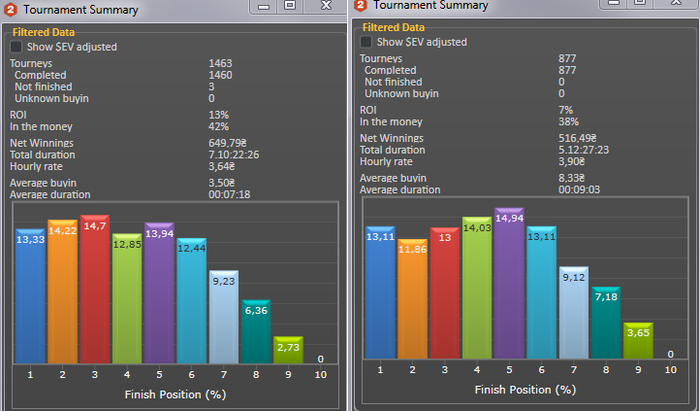Click red bar 13 in right chart
Image resolution: width=700 pixels, height=411 pixels.
pos(445,293)
